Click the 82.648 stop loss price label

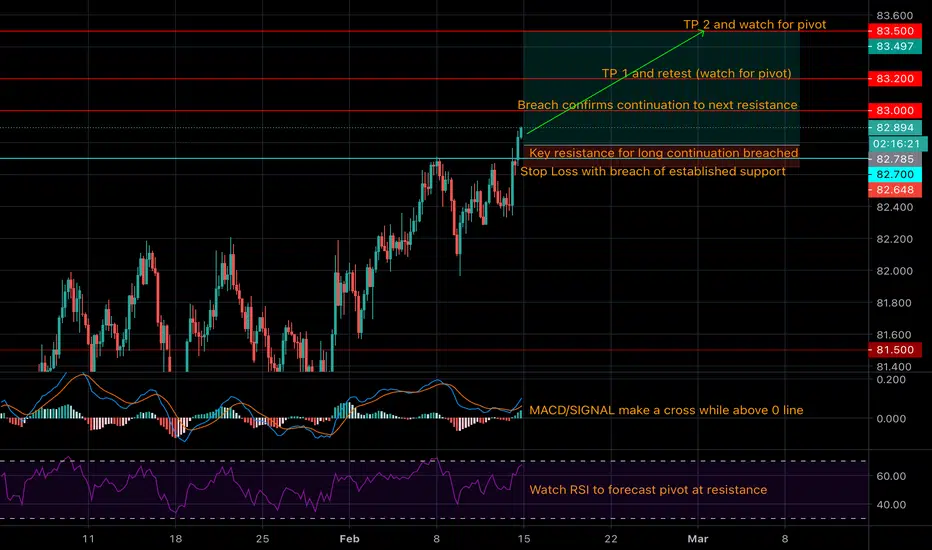click(895, 190)
